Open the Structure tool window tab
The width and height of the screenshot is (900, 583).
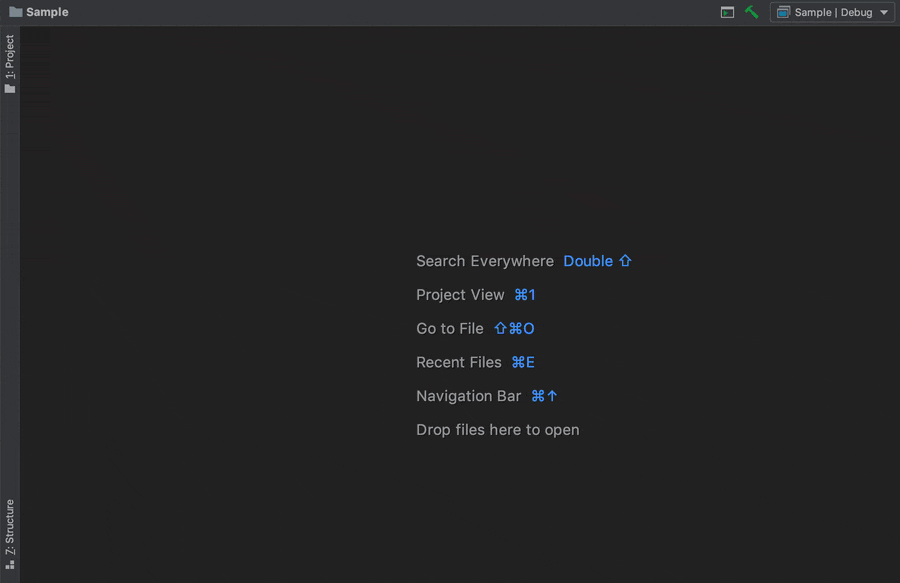(x=10, y=534)
